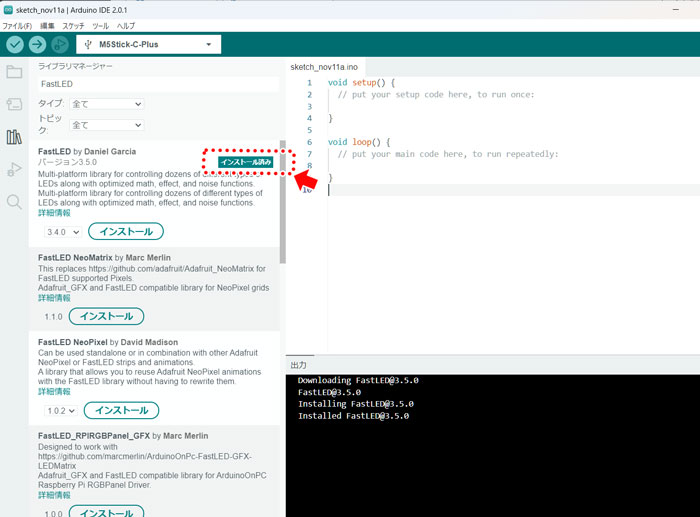Open the ファイル menu
The image size is (700, 517).
[x=17, y=26]
